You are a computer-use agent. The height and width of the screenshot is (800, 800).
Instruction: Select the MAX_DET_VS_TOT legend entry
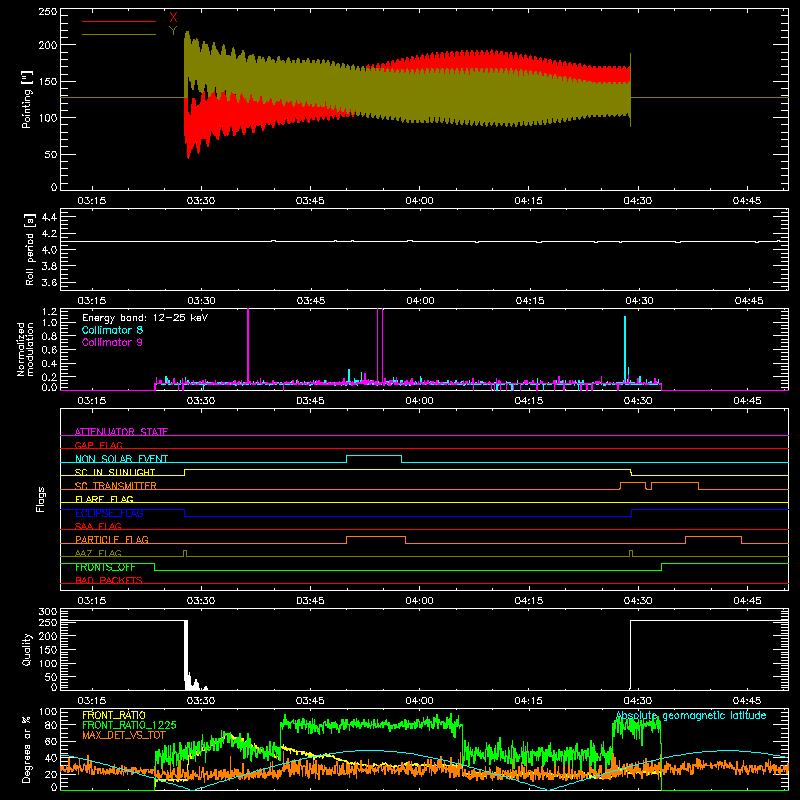(124, 735)
